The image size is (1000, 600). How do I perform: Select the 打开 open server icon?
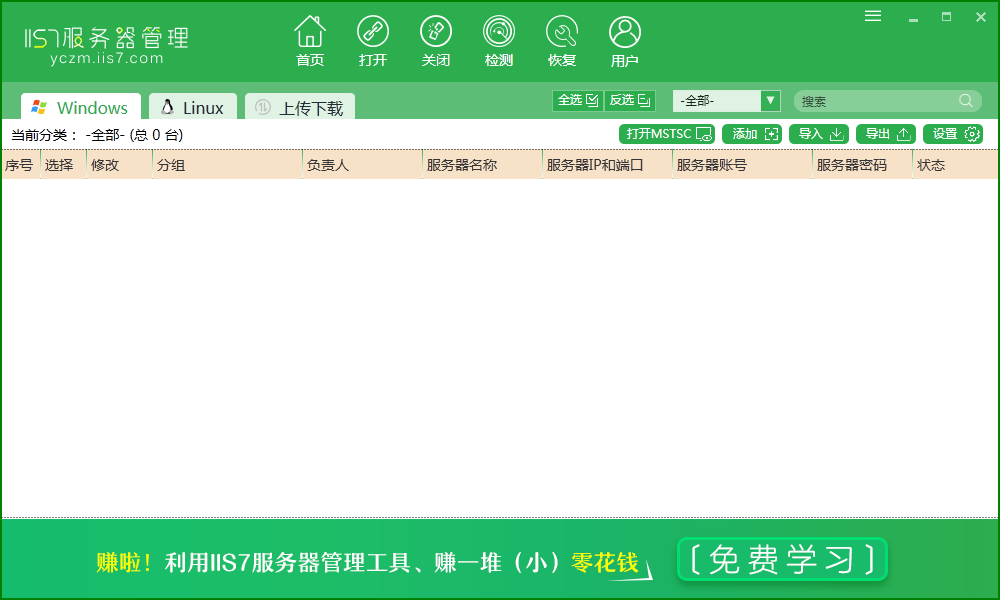tap(373, 40)
